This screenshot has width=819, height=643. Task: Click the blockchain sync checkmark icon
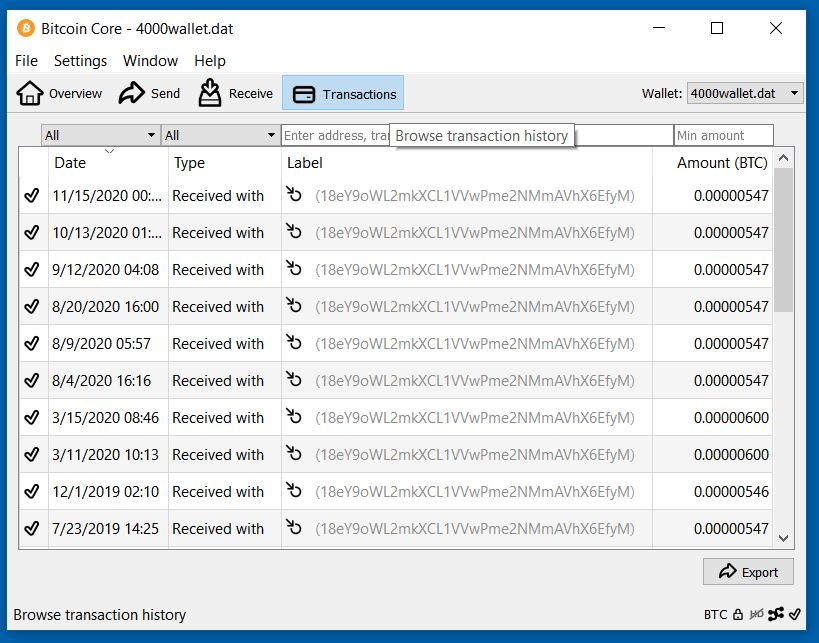coord(794,614)
